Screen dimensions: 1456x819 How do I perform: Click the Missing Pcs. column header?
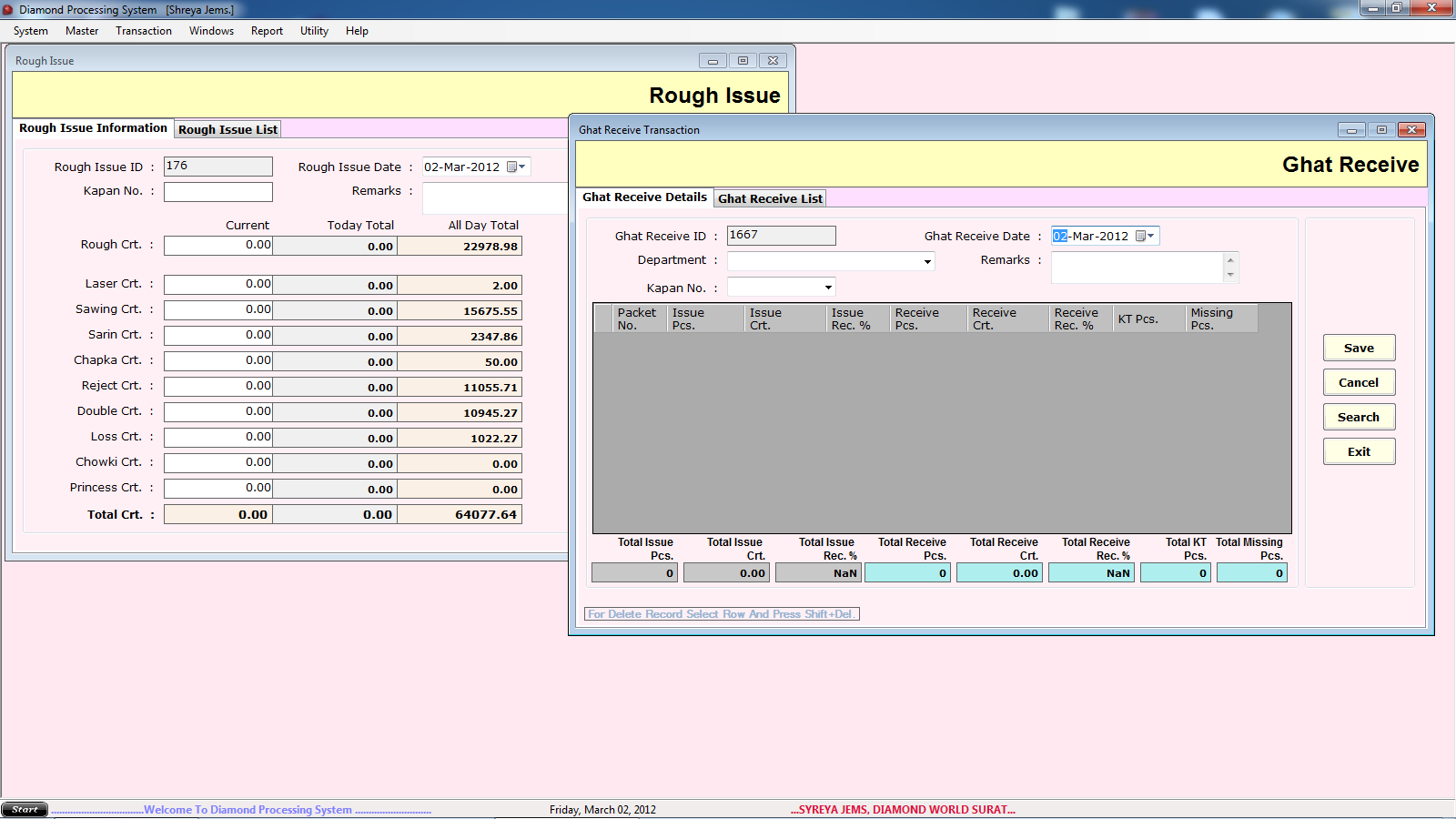[x=1222, y=318]
